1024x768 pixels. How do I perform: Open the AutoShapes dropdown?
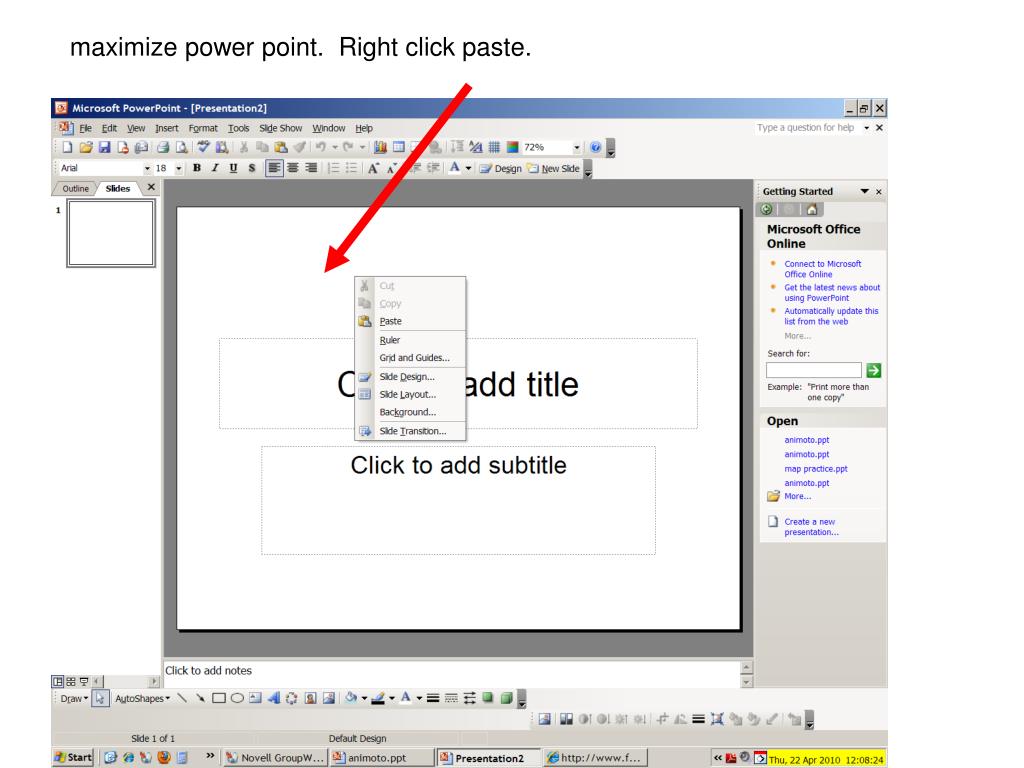pyautogui.click(x=142, y=699)
